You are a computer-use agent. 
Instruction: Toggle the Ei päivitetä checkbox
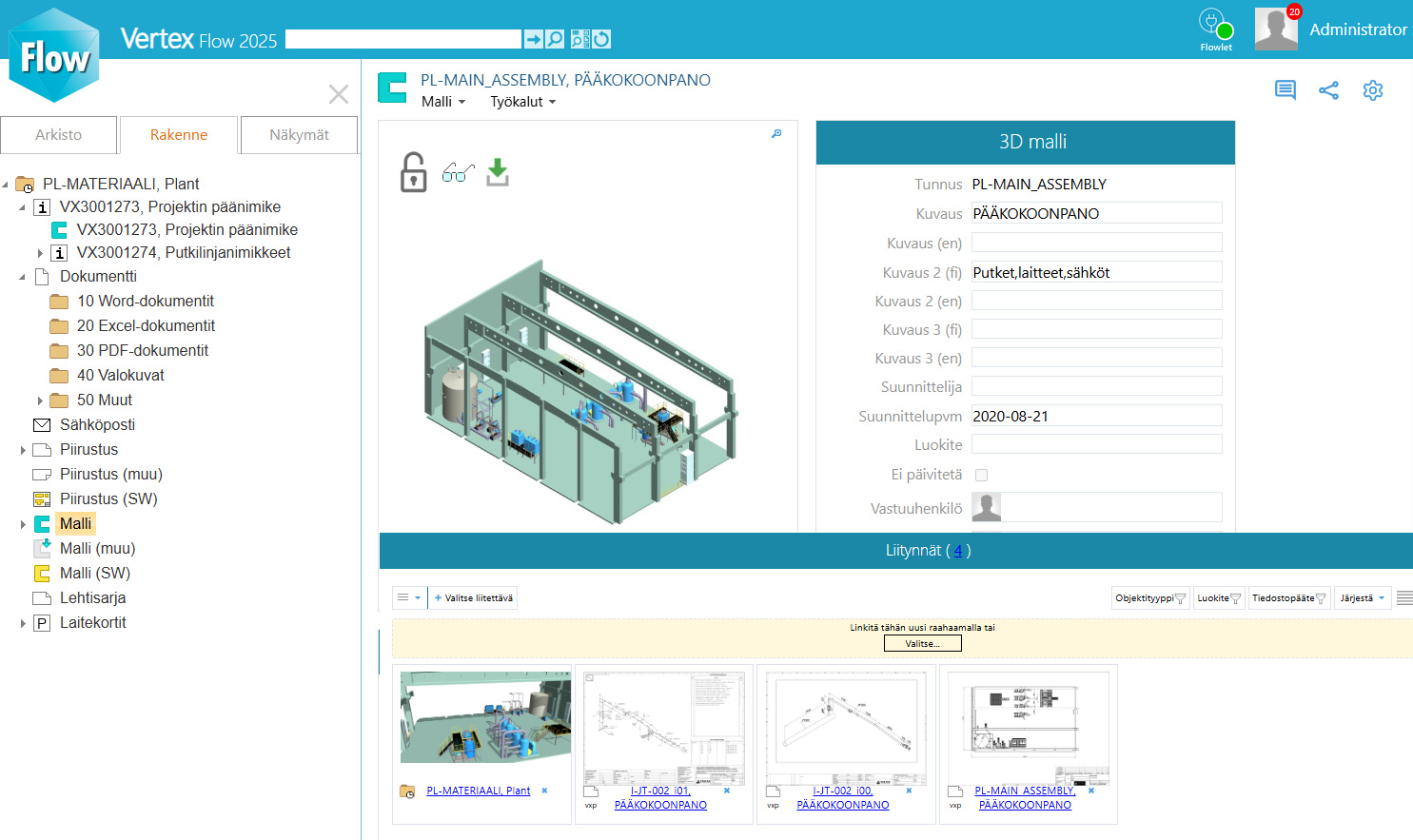coord(981,475)
